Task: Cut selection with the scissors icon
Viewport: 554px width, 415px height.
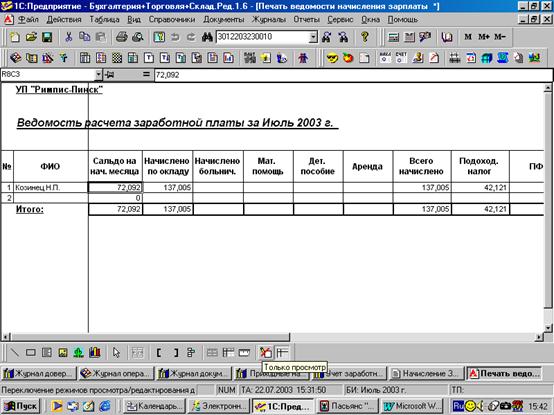Action: (x=69, y=37)
